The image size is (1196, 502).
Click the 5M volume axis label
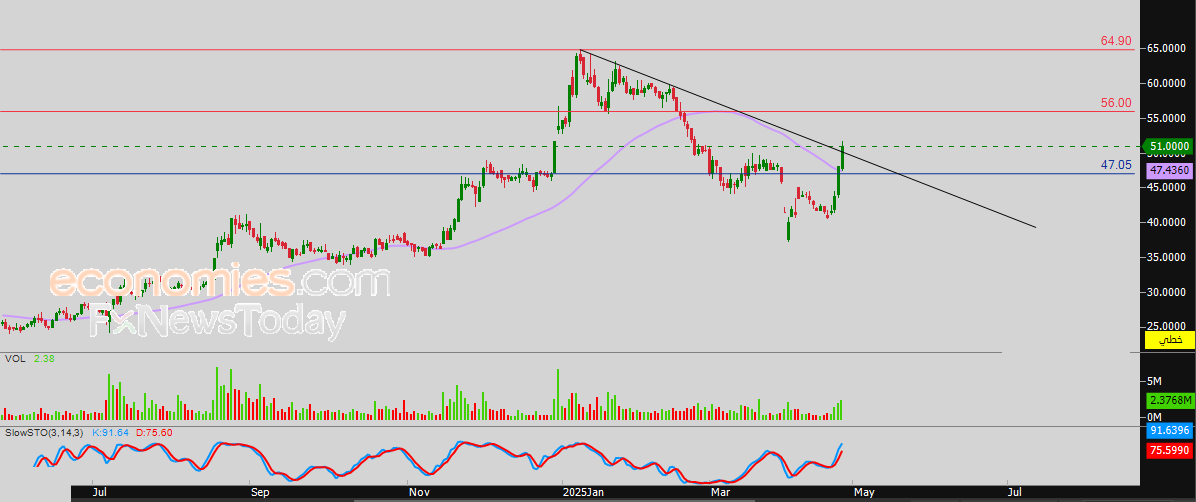[1154, 381]
